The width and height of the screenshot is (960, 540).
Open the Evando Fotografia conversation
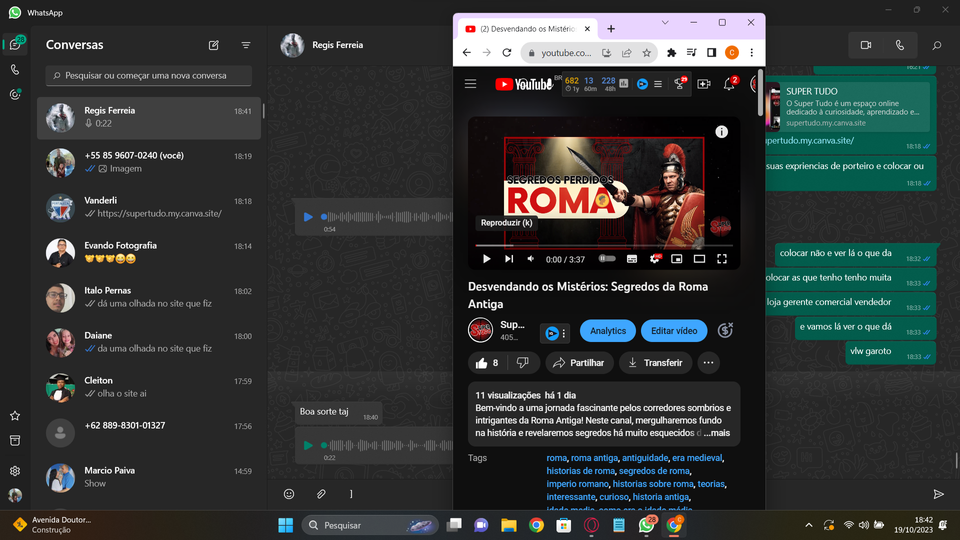pyautogui.click(x=149, y=252)
